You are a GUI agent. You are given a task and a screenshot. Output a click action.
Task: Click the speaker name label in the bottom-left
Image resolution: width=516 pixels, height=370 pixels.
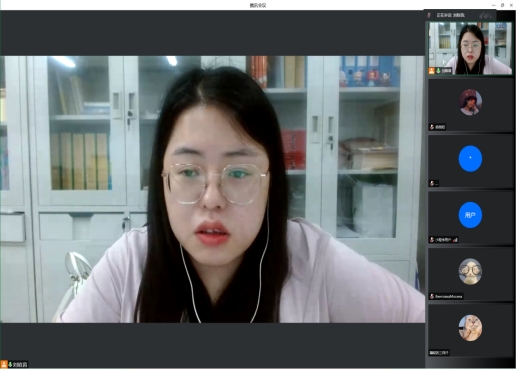pyautogui.click(x=19, y=365)
